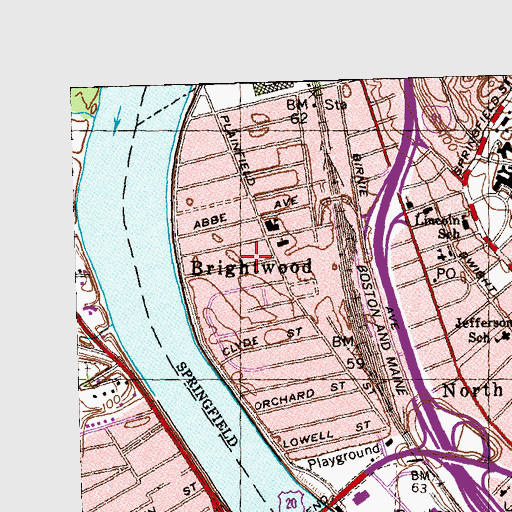The image size is (512, 512).
Task: Select the BM 63 benchmark label
Action: click(x=420, y=482)
